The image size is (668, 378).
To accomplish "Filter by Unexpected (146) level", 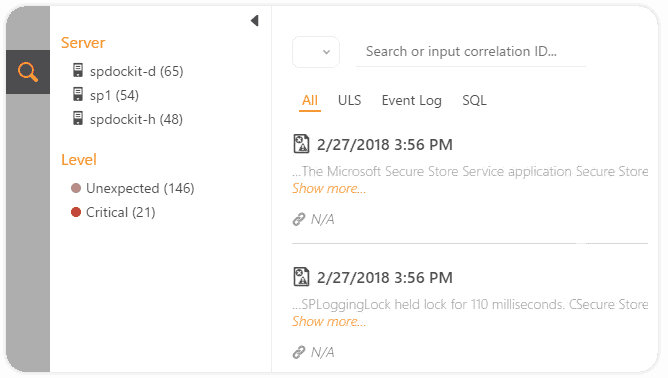I will click(140, 188).
